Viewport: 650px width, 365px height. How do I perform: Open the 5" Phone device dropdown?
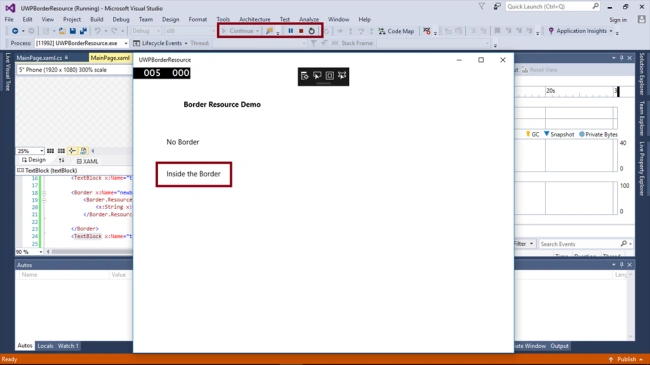point(75,70)
